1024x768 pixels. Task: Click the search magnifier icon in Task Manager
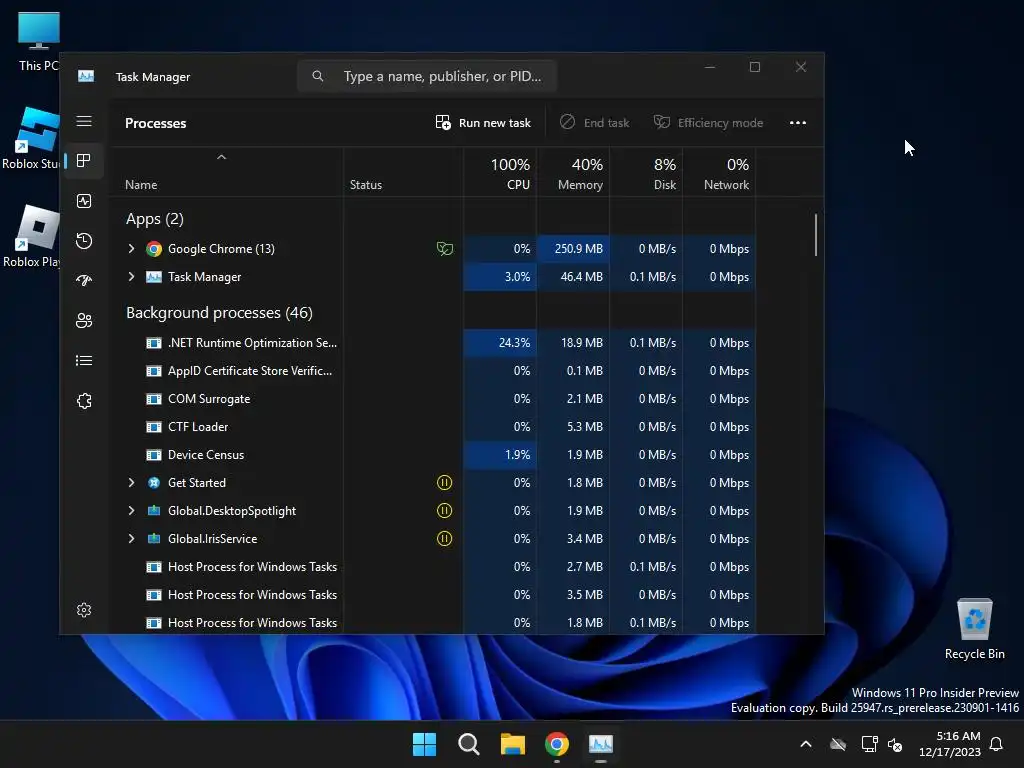pos(317,76)
